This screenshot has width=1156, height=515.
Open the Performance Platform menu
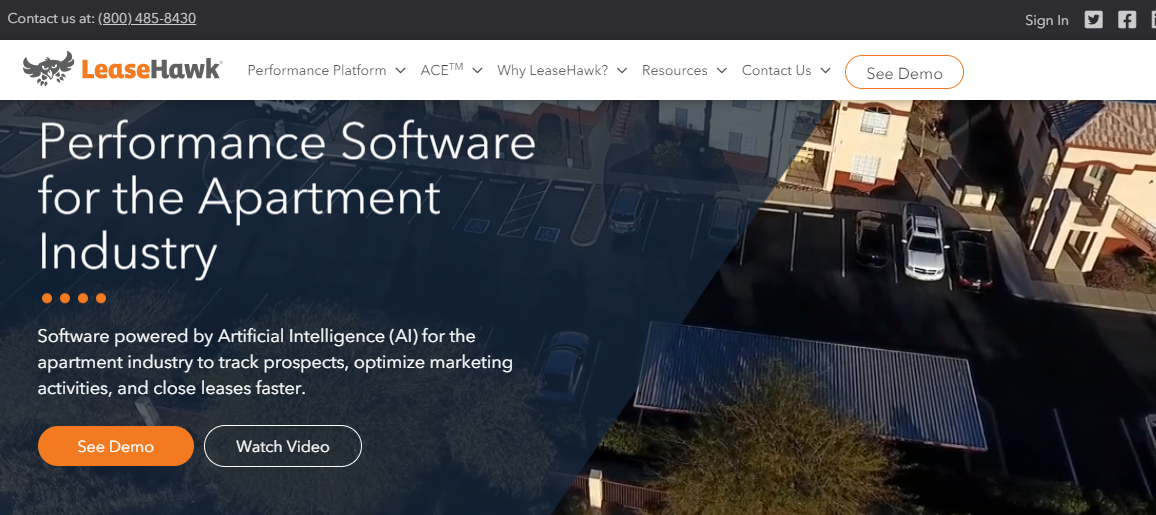pyautogui.click(x=317, y=70)
